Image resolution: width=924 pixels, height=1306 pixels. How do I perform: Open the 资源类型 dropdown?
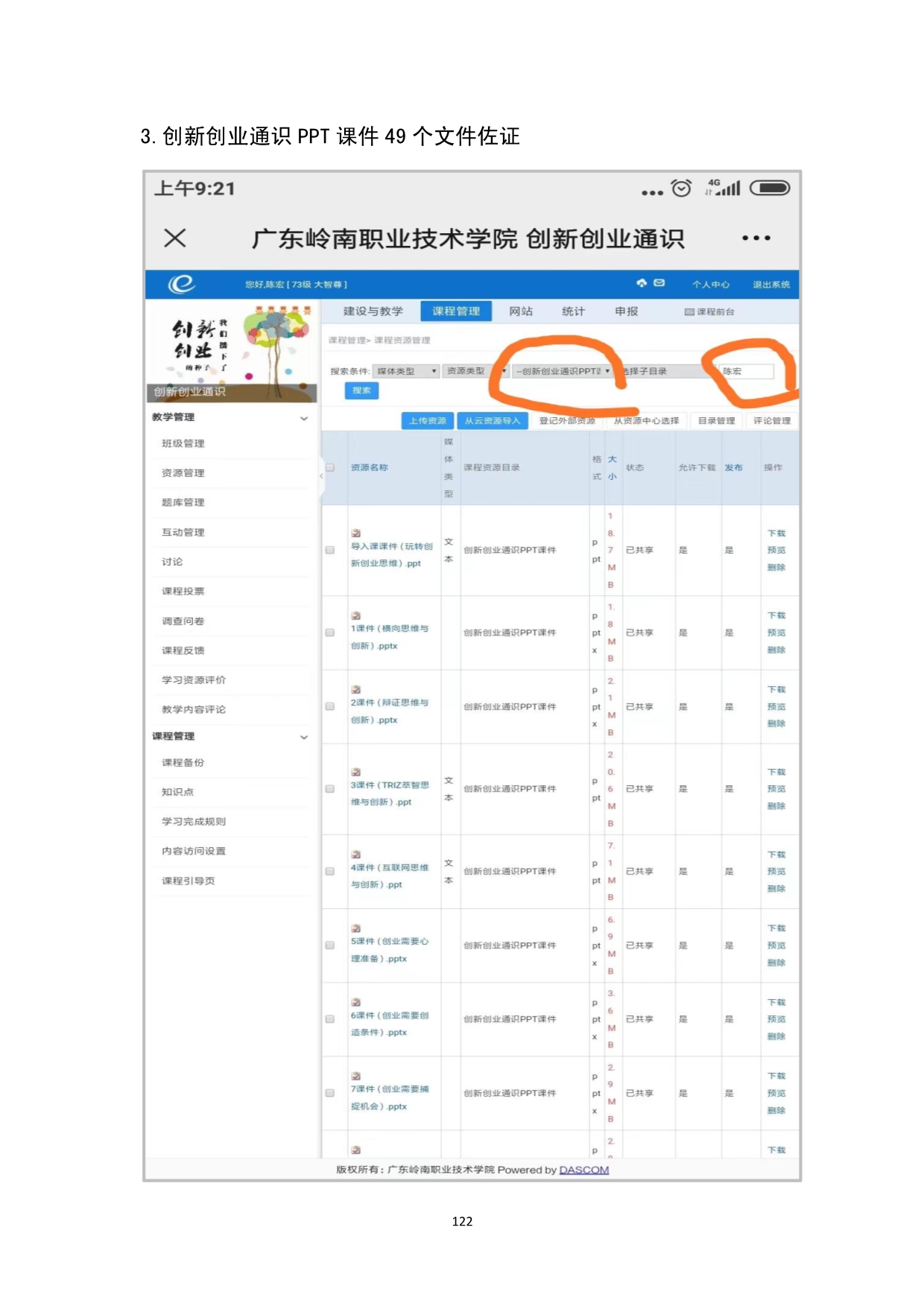(x=475, y=371)
